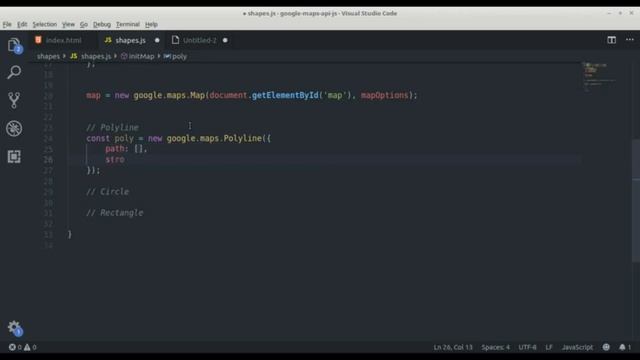Click line number 24 in the gutter
Screen dimensions: 640x360
tap(48, 138)
